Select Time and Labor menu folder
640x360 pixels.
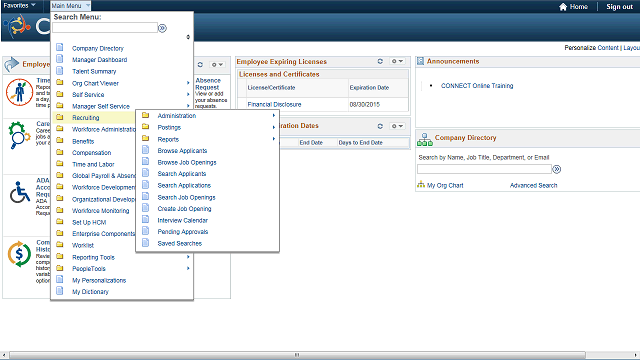coord(93,164)
